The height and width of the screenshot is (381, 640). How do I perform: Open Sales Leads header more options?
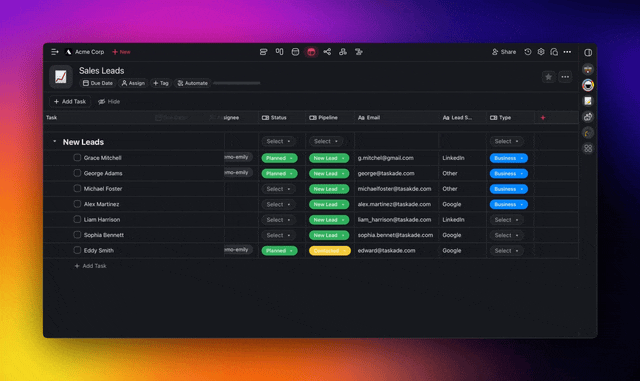click(565, 77)
